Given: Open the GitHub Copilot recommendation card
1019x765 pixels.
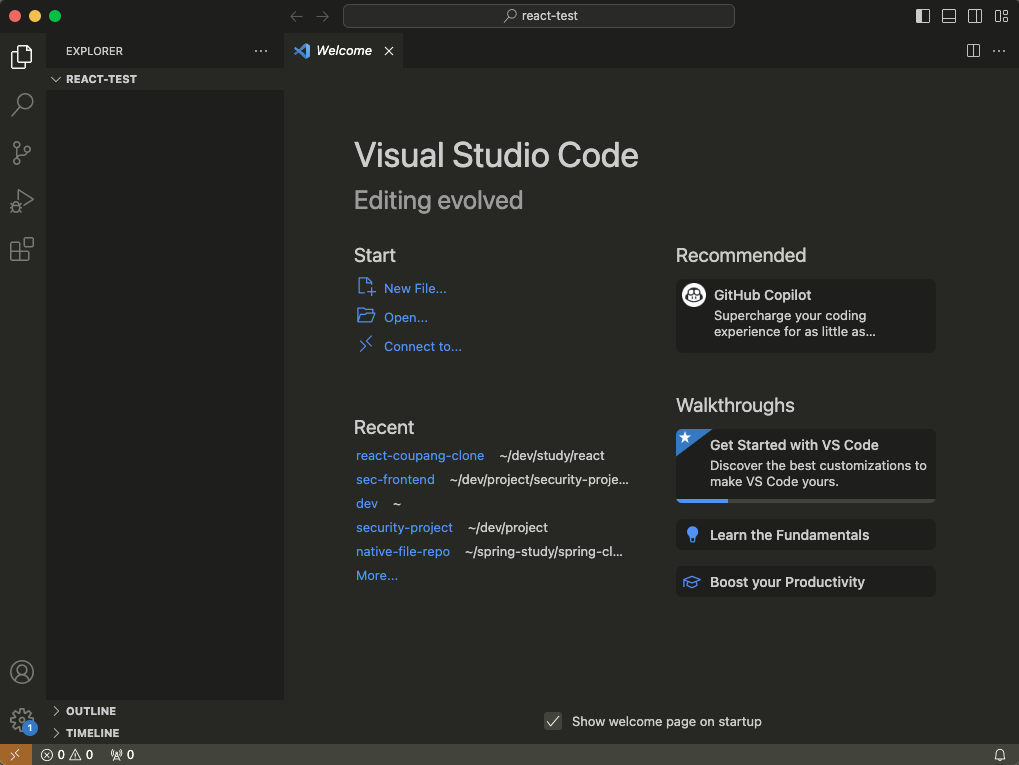Looking at the screenshot, I should pyautogui.click(x=805, y=316).
